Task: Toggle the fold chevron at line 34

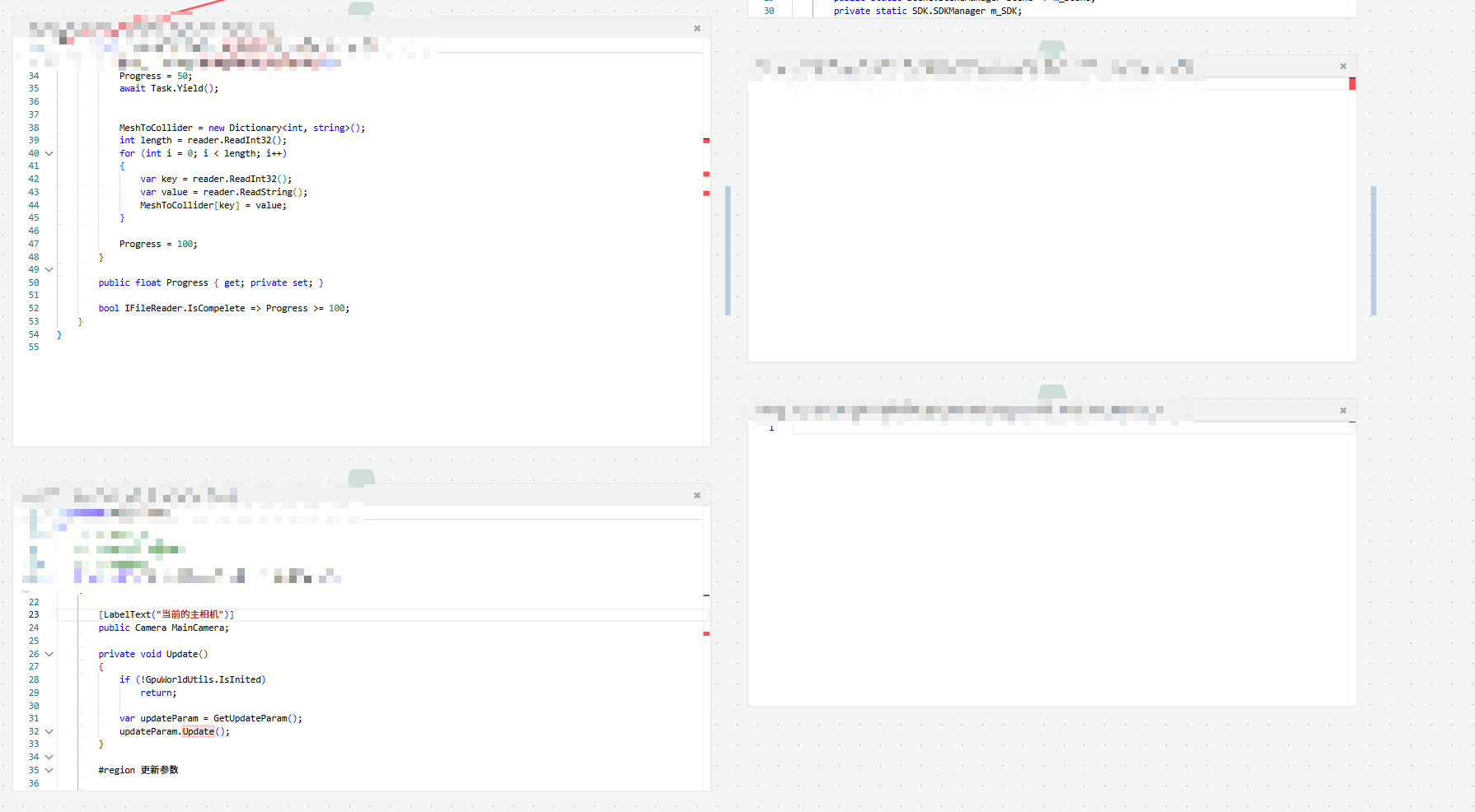Action: click(49, 758)
